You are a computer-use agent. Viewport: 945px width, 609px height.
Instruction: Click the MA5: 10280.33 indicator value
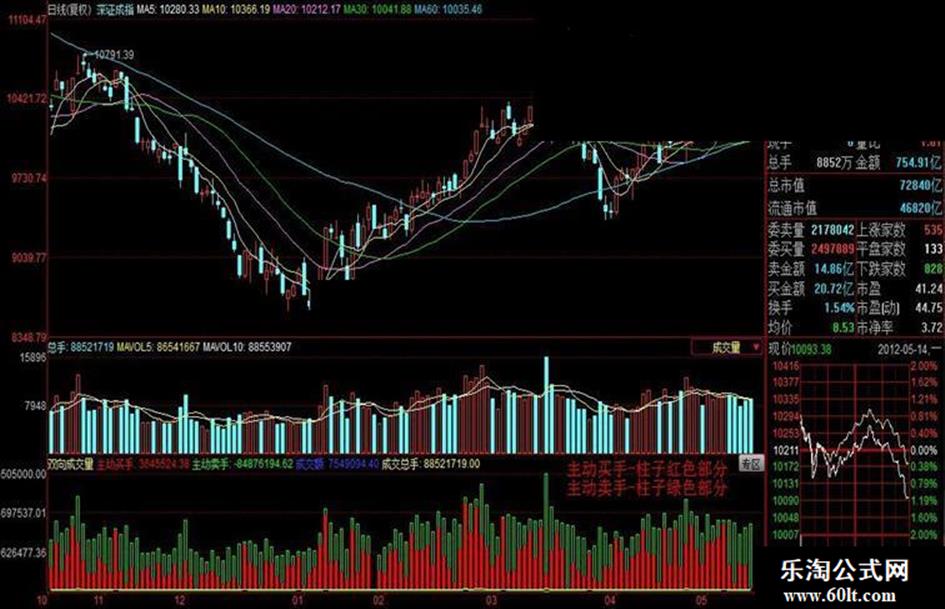click(168, 9)
